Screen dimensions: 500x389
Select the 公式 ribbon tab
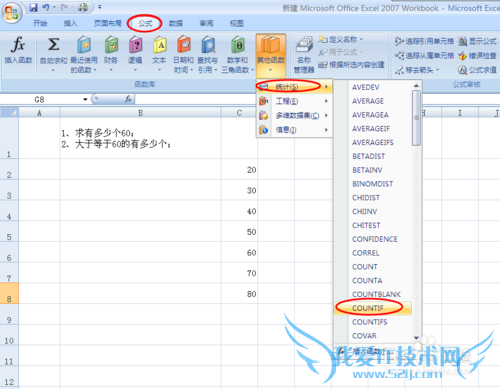tap(145, 23)
